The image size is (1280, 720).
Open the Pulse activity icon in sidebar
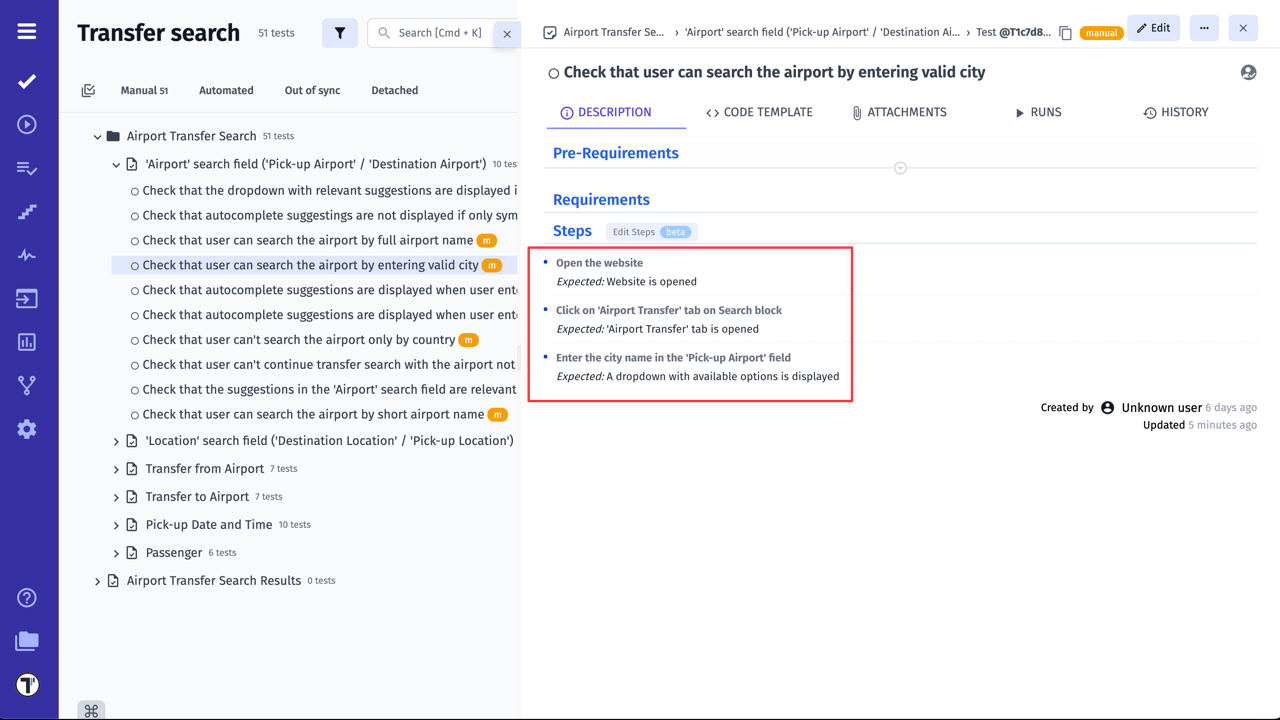click(x=27, y=255)
